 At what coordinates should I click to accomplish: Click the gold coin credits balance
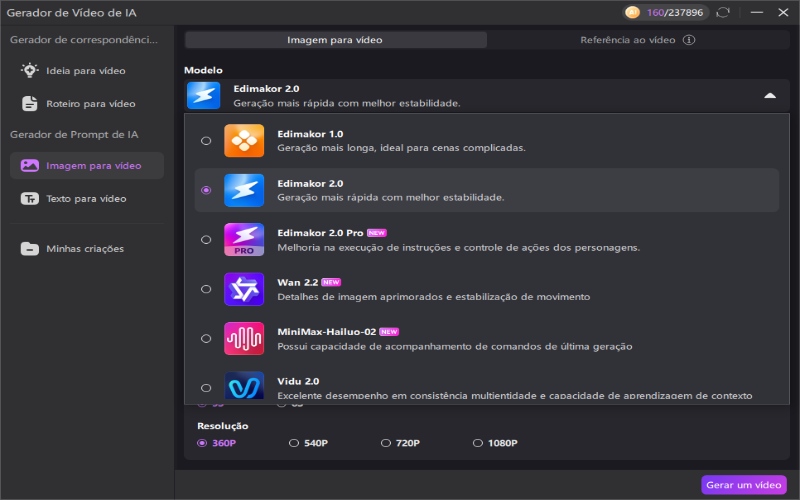tap(667, 13)
